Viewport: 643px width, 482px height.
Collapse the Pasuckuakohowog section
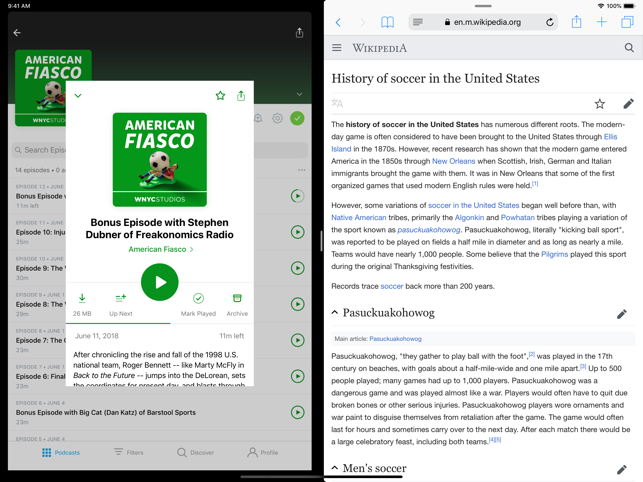tap(335, 313)
